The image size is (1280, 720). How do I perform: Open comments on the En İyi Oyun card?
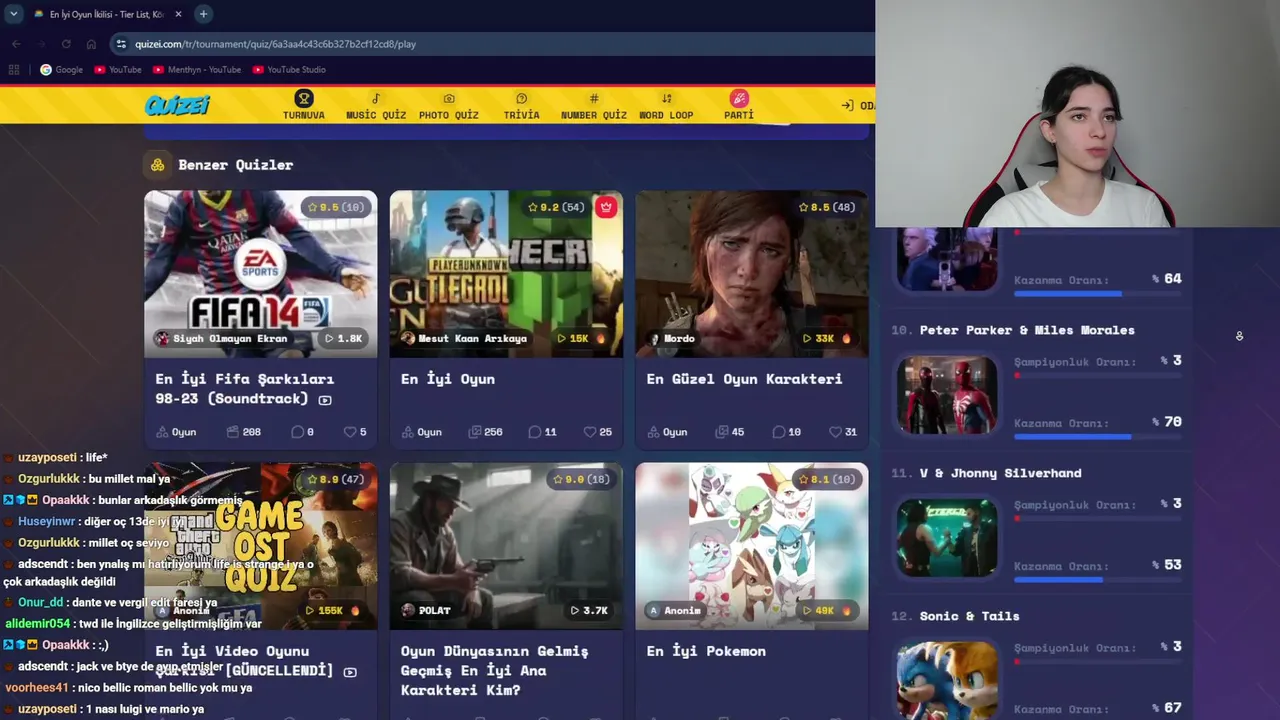click(535, 432)
